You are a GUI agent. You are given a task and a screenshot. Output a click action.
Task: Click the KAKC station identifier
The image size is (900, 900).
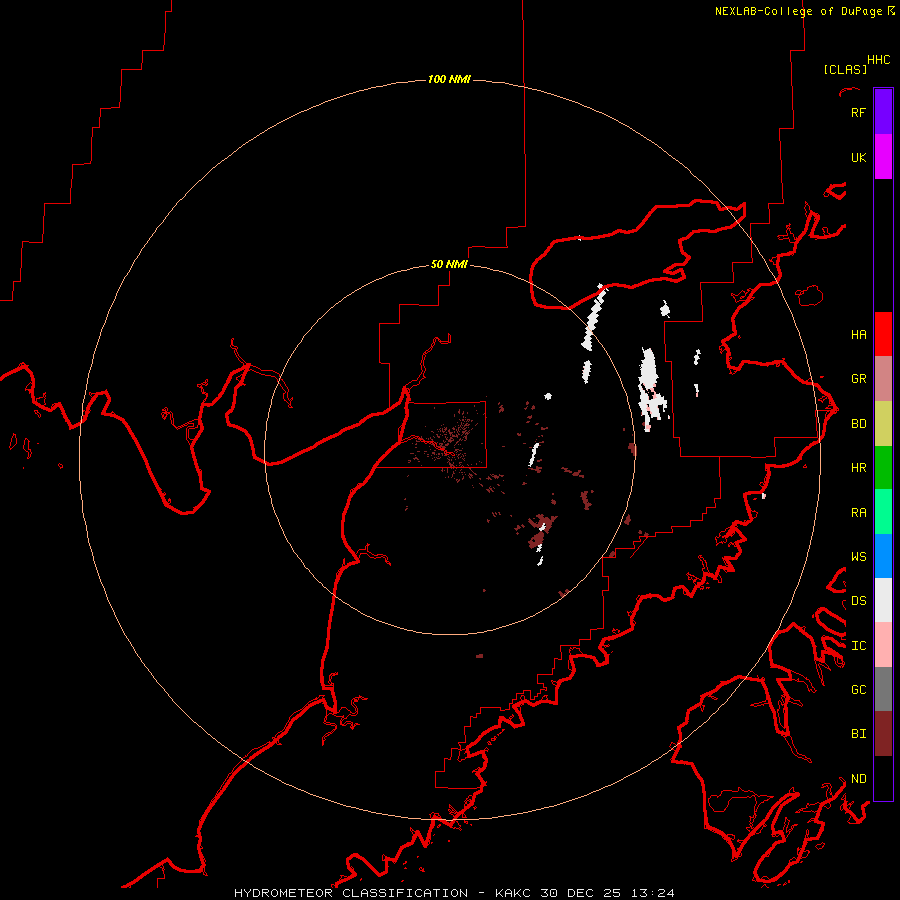pos(513,893)
